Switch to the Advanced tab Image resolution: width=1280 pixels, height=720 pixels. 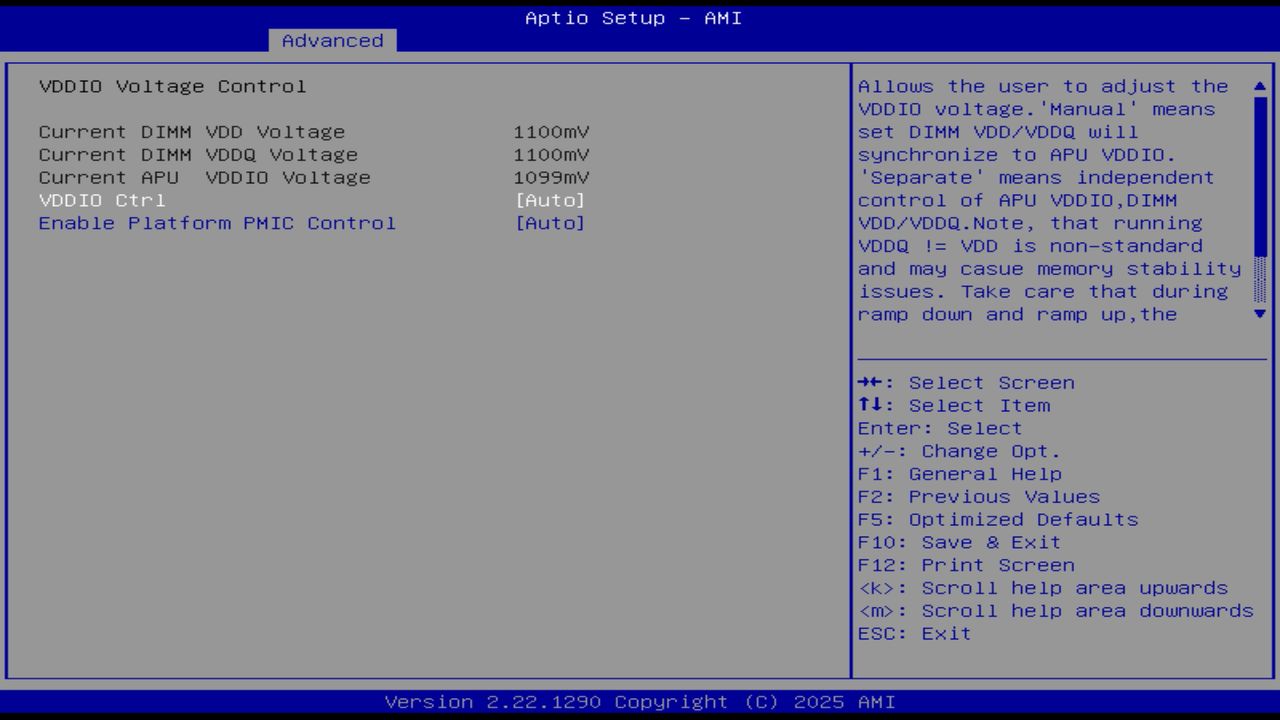point(332,41)
